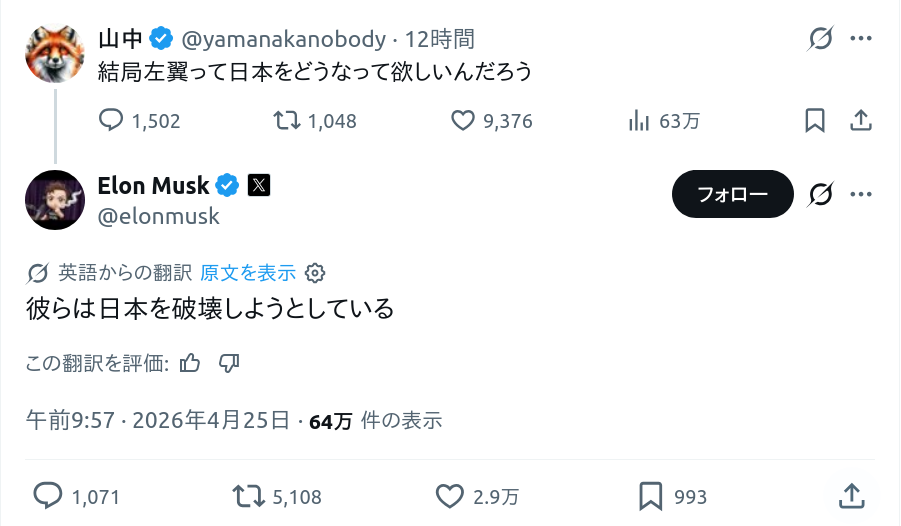
Task: Bookmark Elon Musk's post (993)
Action: coord(651,496)
